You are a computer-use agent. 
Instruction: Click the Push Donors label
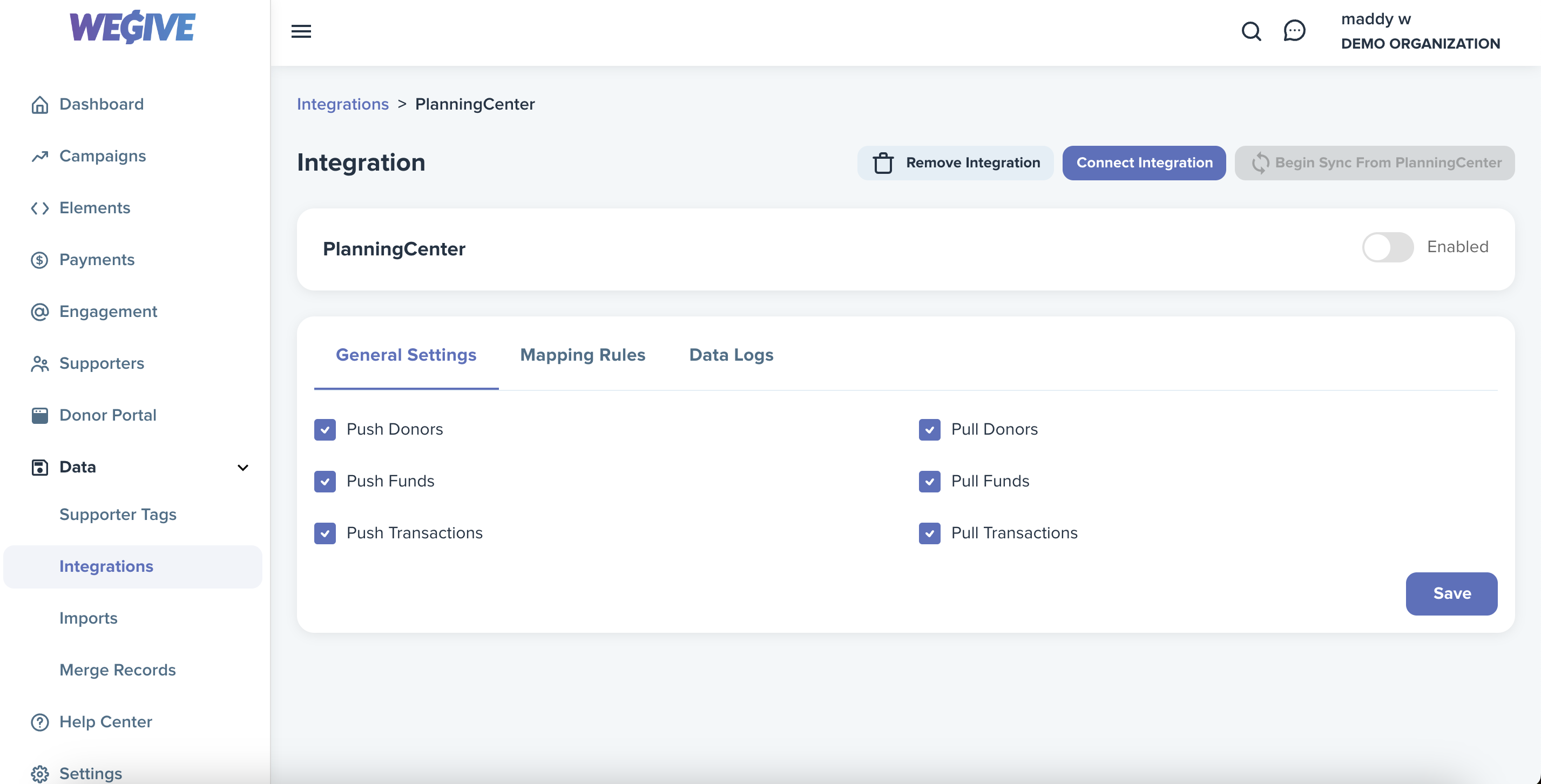(x=395, y=429)
